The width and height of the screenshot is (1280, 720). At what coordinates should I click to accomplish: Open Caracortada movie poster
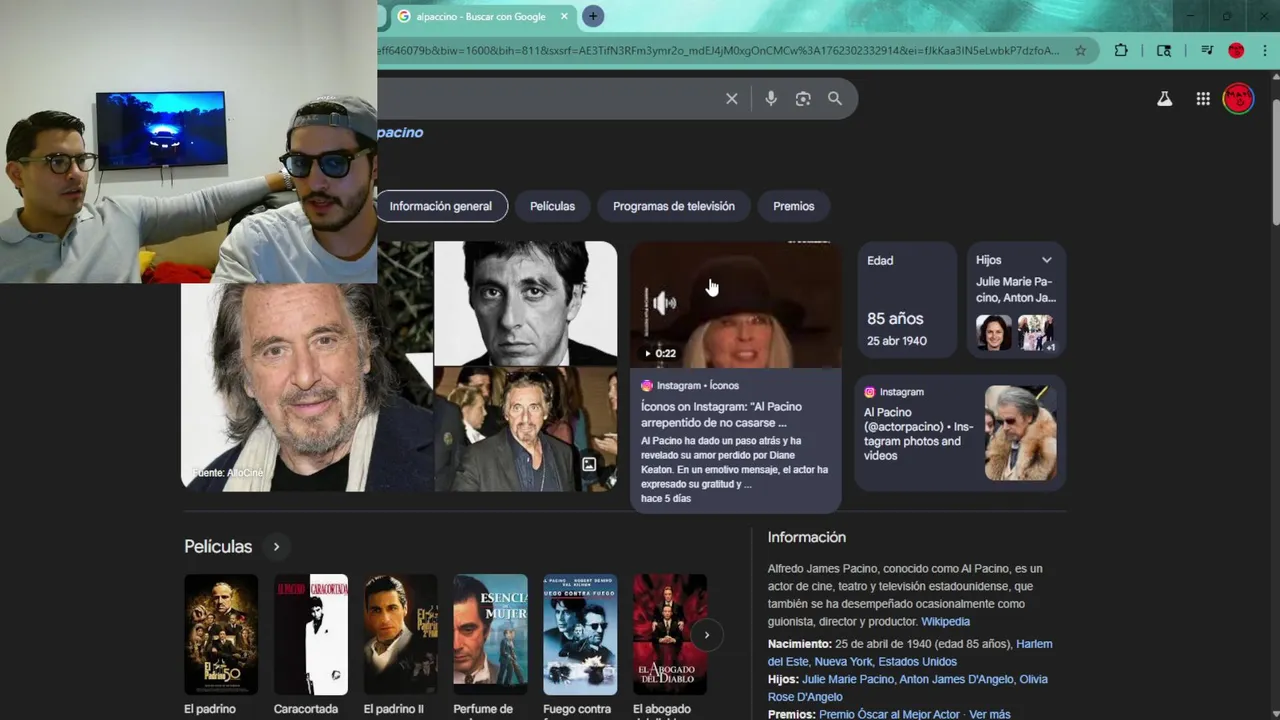tap(311, 635)
